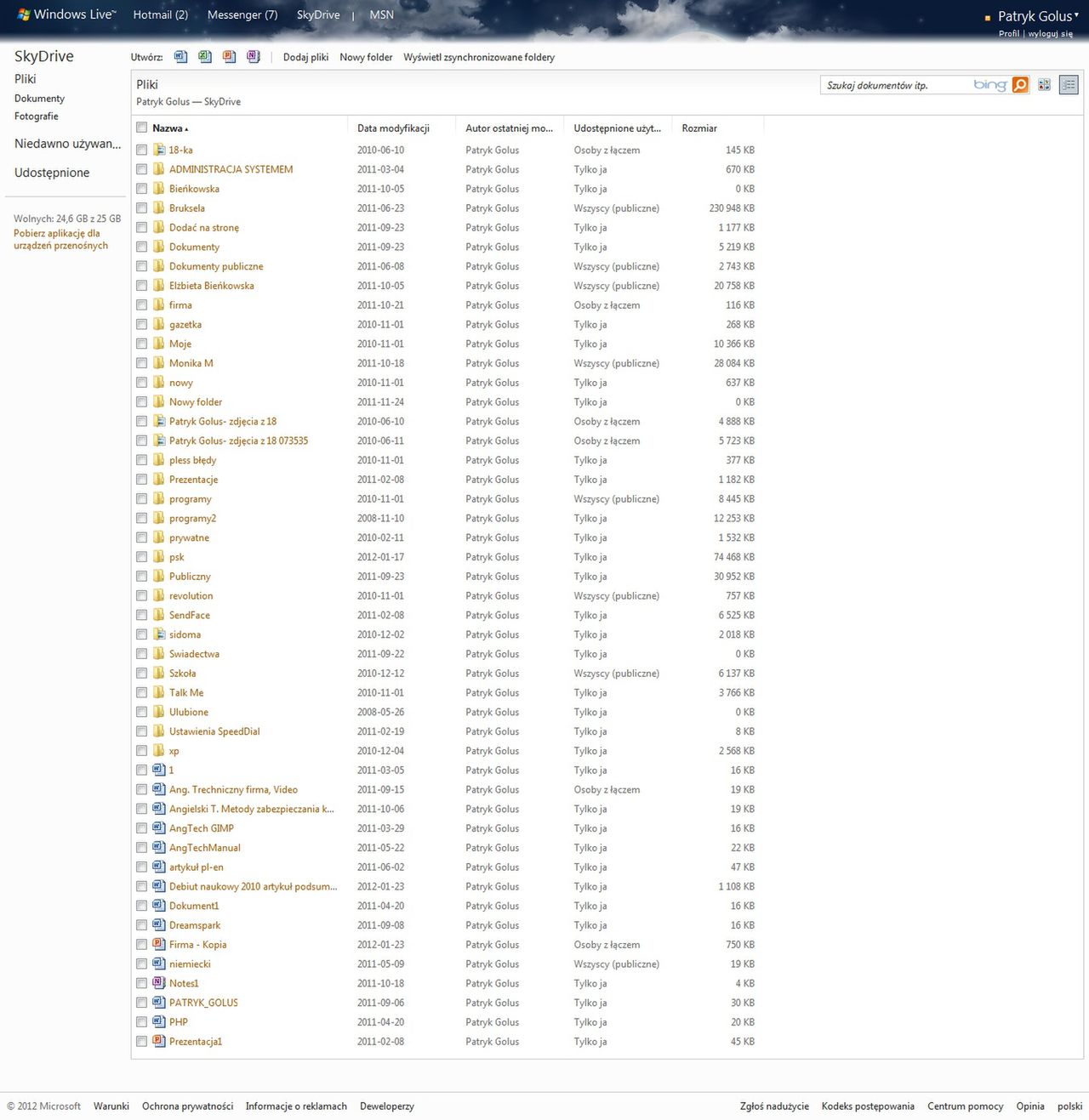The height and width of the screenshot is (1120, 1089).
Task: Go to Dokumenty in the sidebar
Action: coord(39,99)
